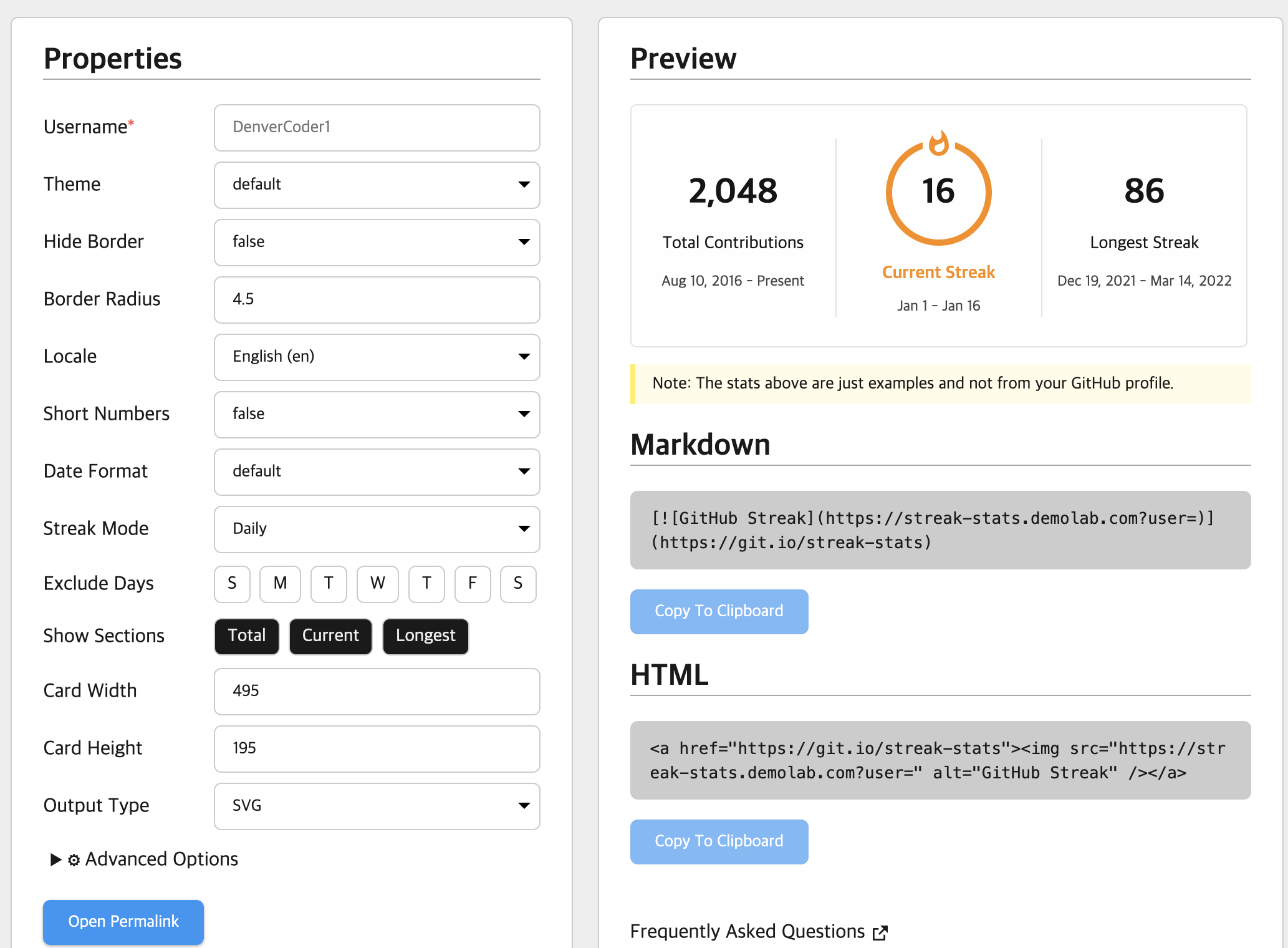Viewport: 1288px width, 948px height.
Task: Open the Output Type dropdown
Action: point(377,806)
